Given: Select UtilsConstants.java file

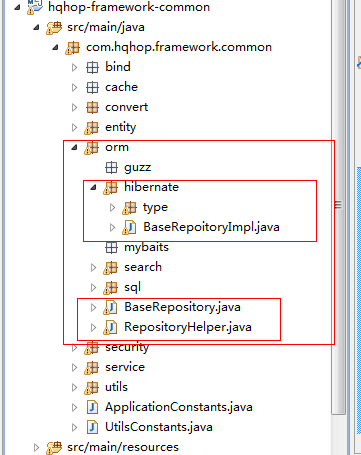Looking at the screenshot, I should click(159, 427).
